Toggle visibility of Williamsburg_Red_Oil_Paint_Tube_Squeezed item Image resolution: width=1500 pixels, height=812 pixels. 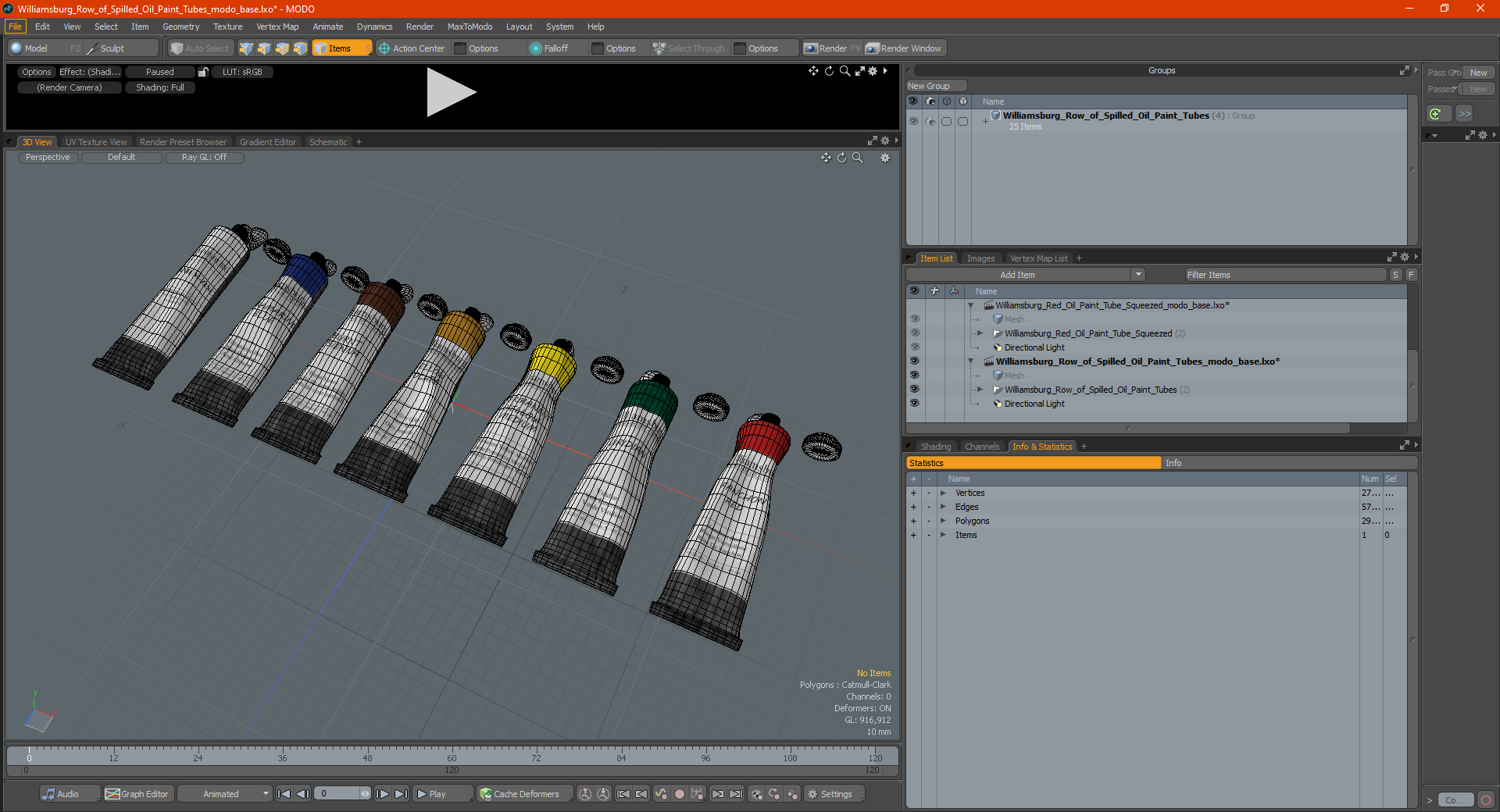pos(914,333)
